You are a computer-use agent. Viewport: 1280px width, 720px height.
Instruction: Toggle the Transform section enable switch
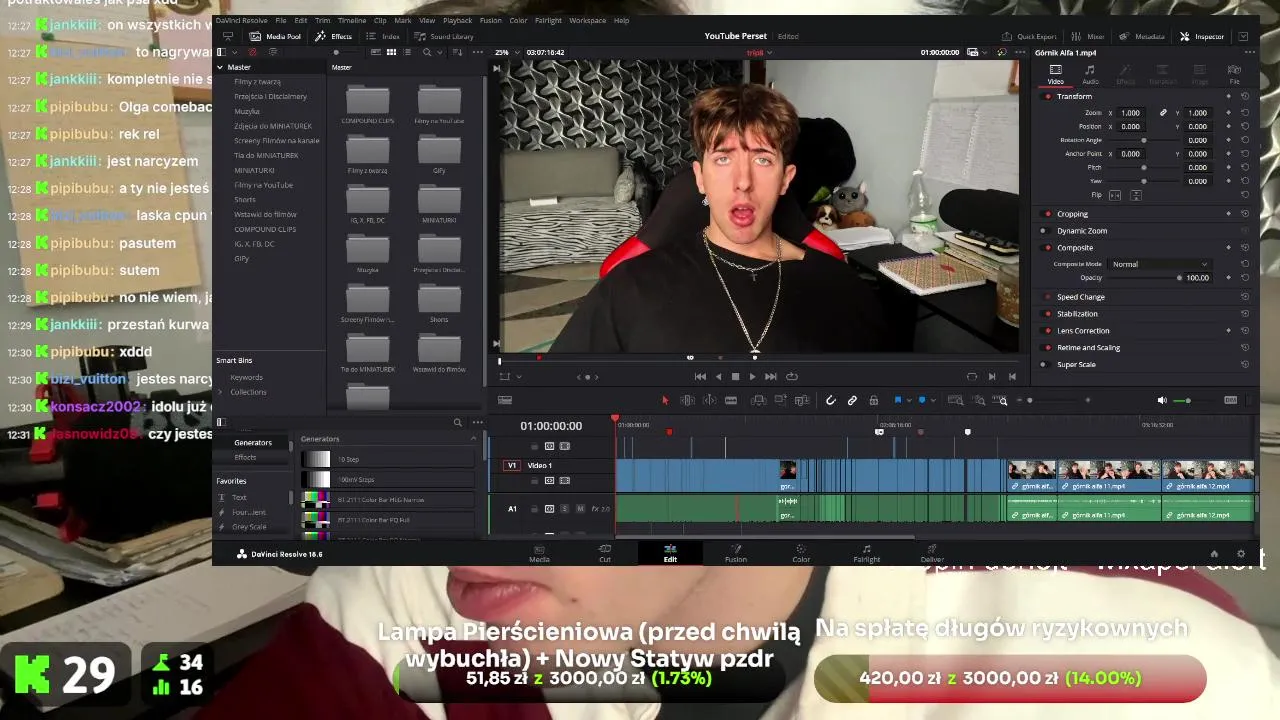1047,96
